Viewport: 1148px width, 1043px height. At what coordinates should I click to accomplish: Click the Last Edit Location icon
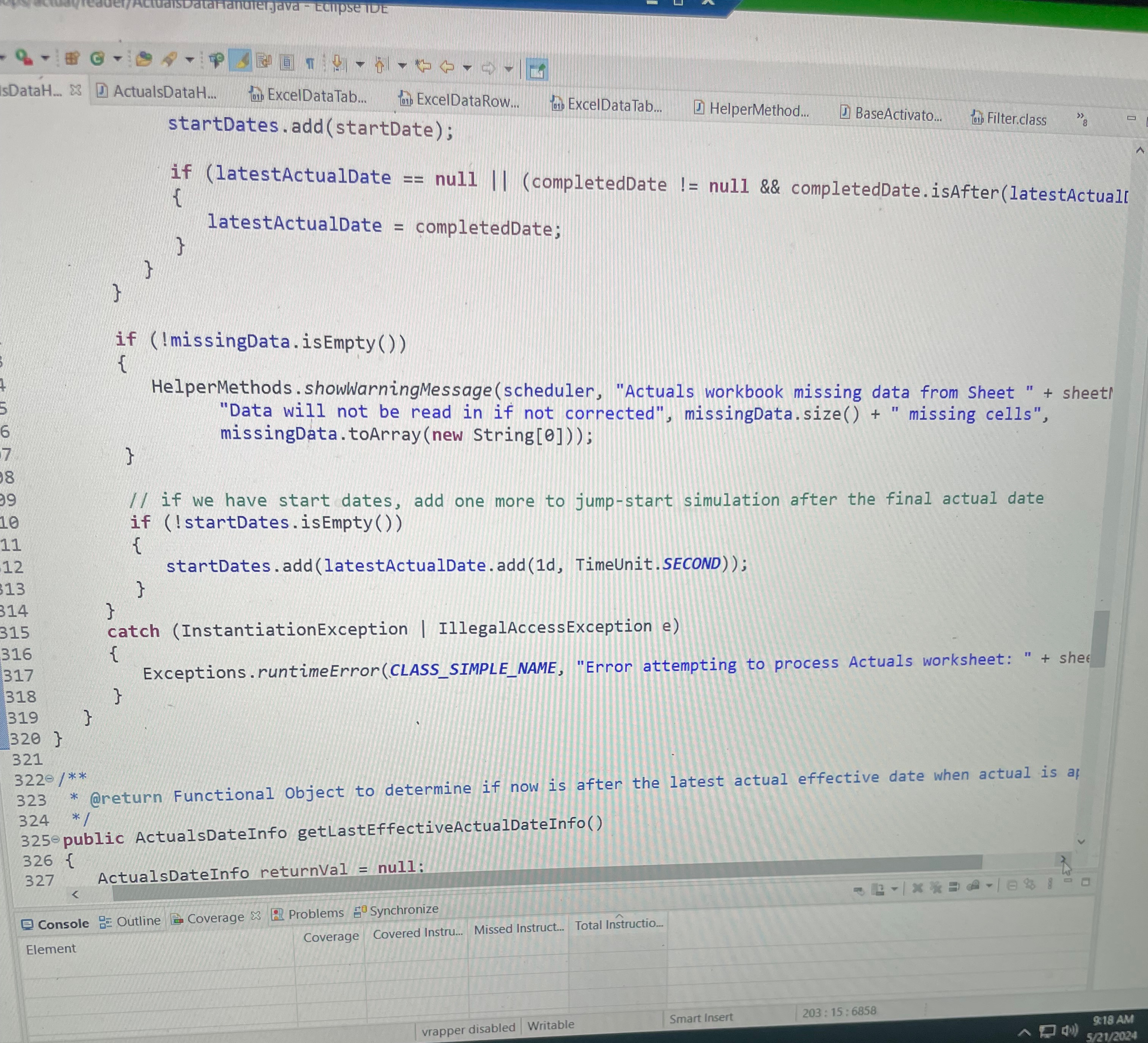click(x=423, y=66)
